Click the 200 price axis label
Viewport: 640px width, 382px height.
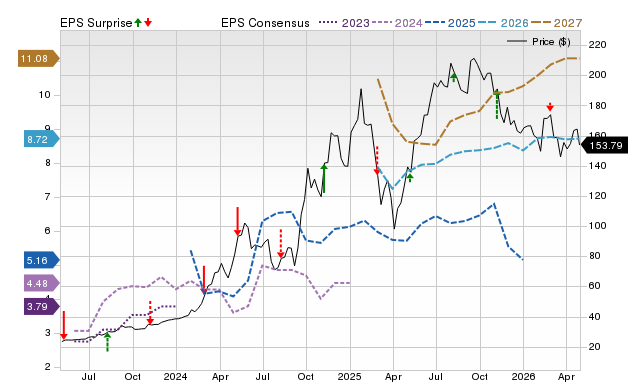coord(597,75)
